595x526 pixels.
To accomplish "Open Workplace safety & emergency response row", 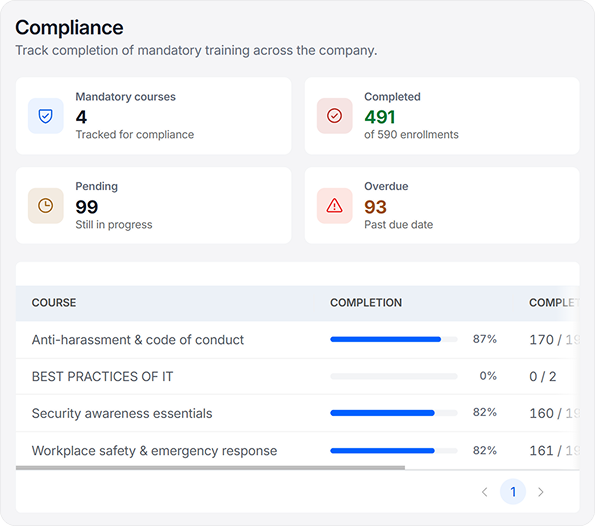I will point(298,450).
